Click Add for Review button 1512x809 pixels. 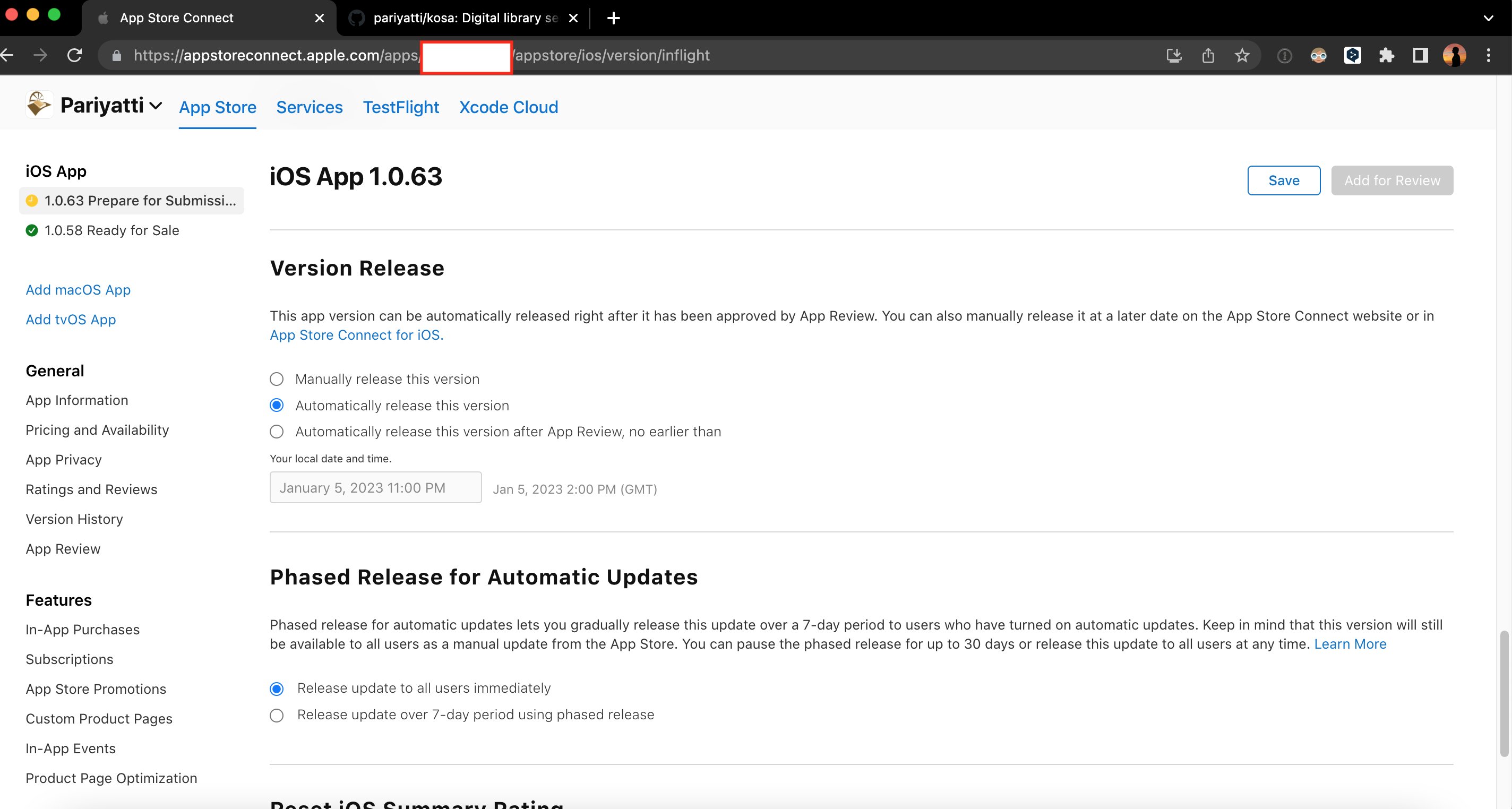[x=1391, y=180]
